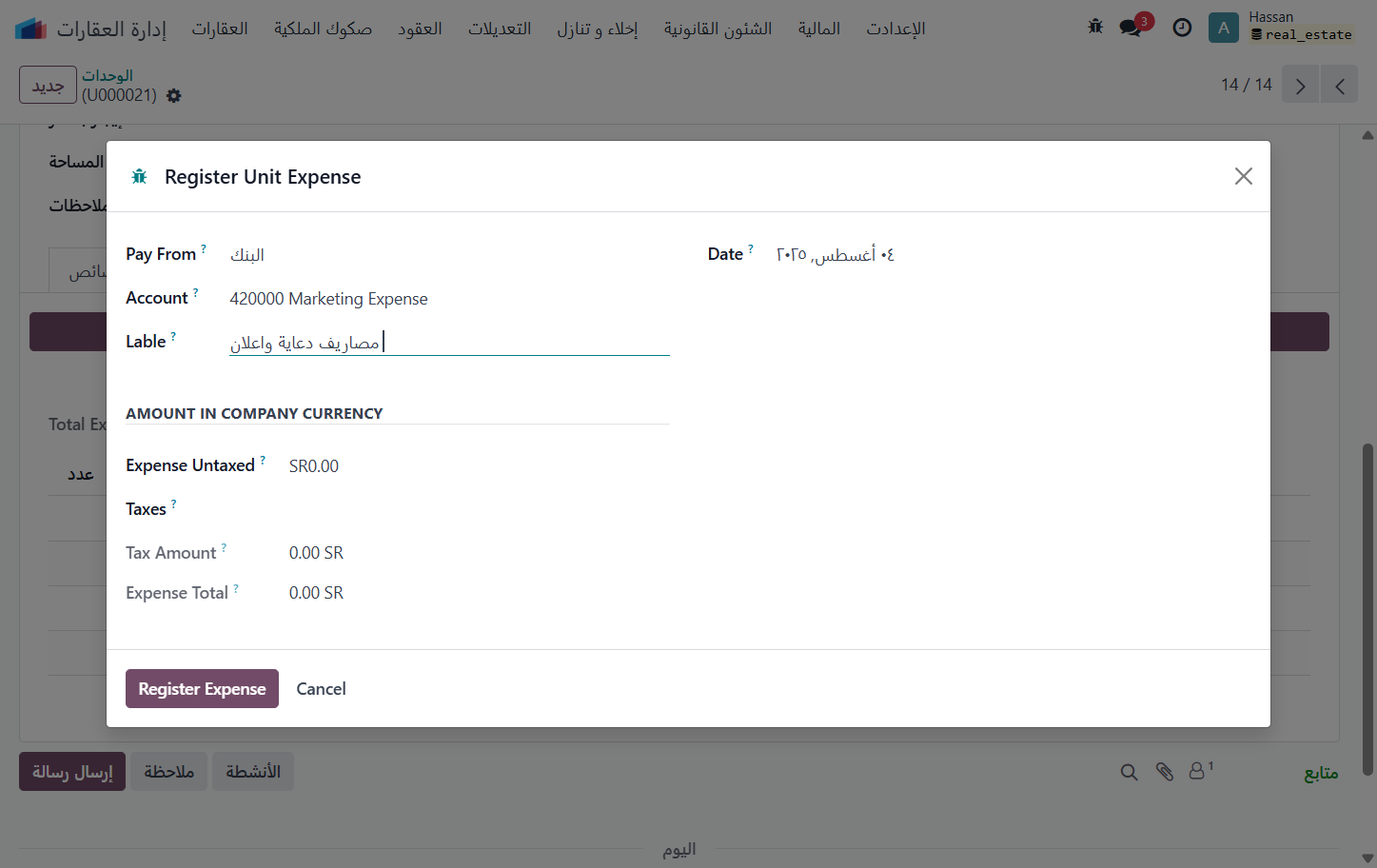The image size is (1377, 868).
Task: Open the المالية menu
Action: 819,29
